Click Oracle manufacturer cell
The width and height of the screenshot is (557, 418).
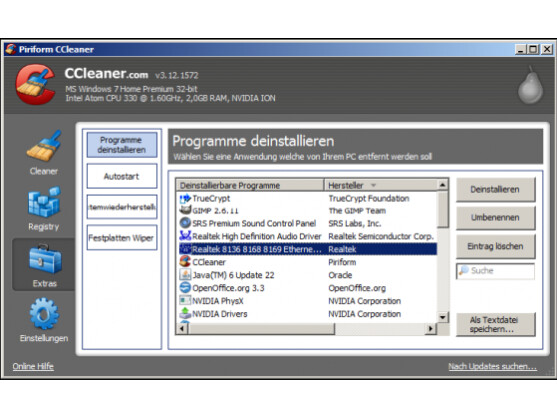(x=340, y=275)
